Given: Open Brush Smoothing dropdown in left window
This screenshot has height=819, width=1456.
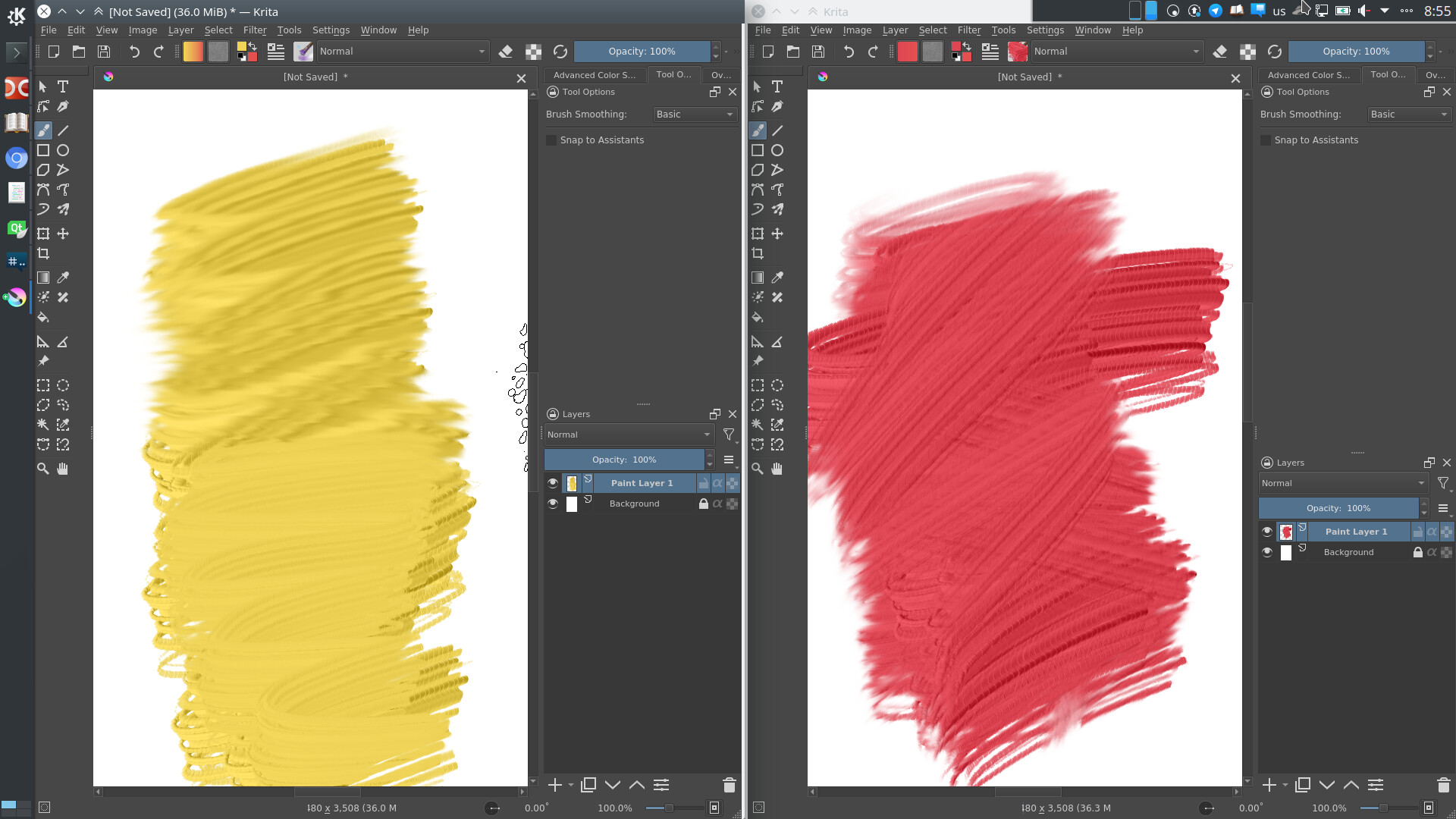Looking at the screenshot, I should (695, 115).
